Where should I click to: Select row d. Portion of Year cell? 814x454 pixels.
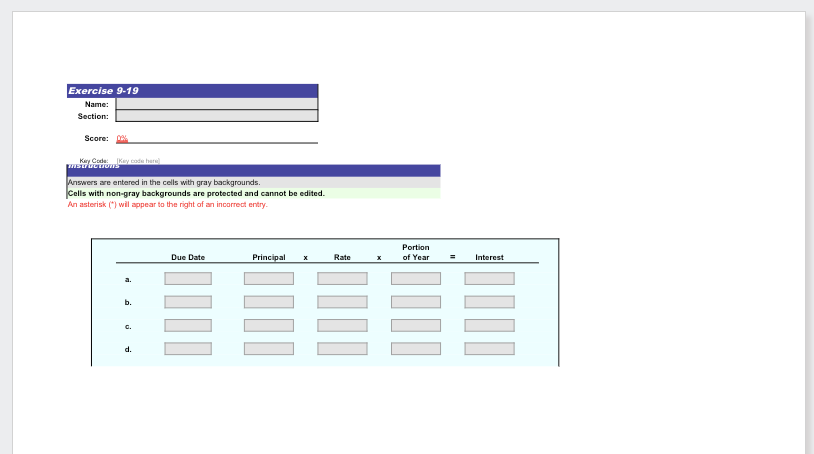click(x=416, y=349)
